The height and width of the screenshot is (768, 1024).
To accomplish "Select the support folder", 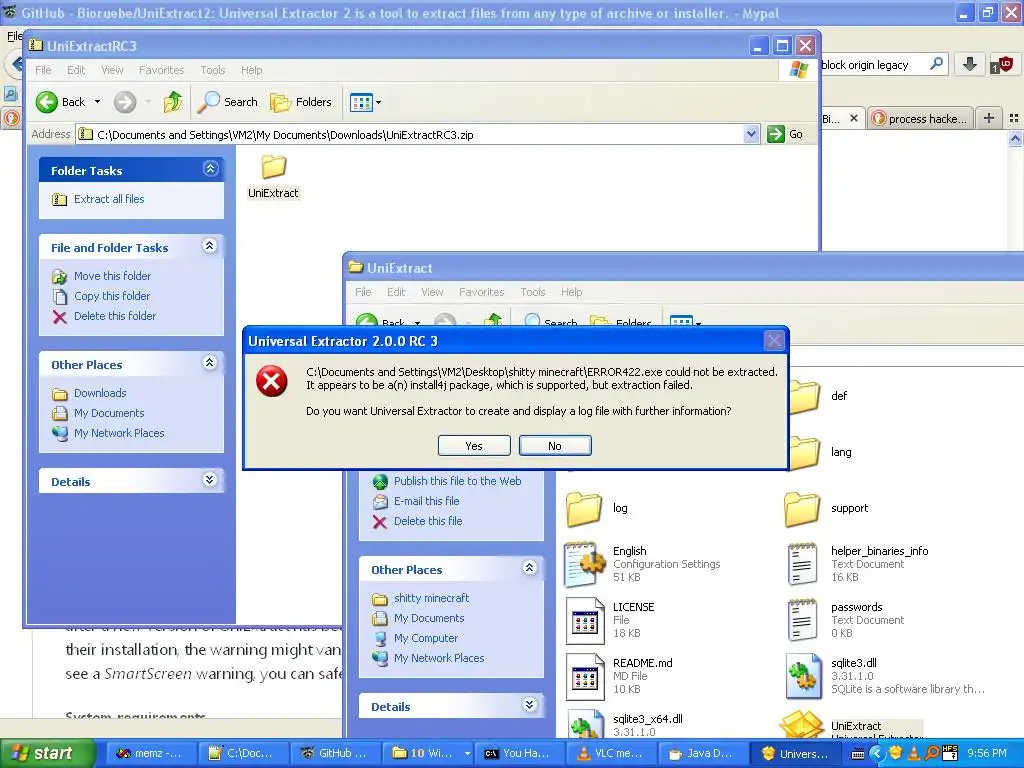I will 826,508.
